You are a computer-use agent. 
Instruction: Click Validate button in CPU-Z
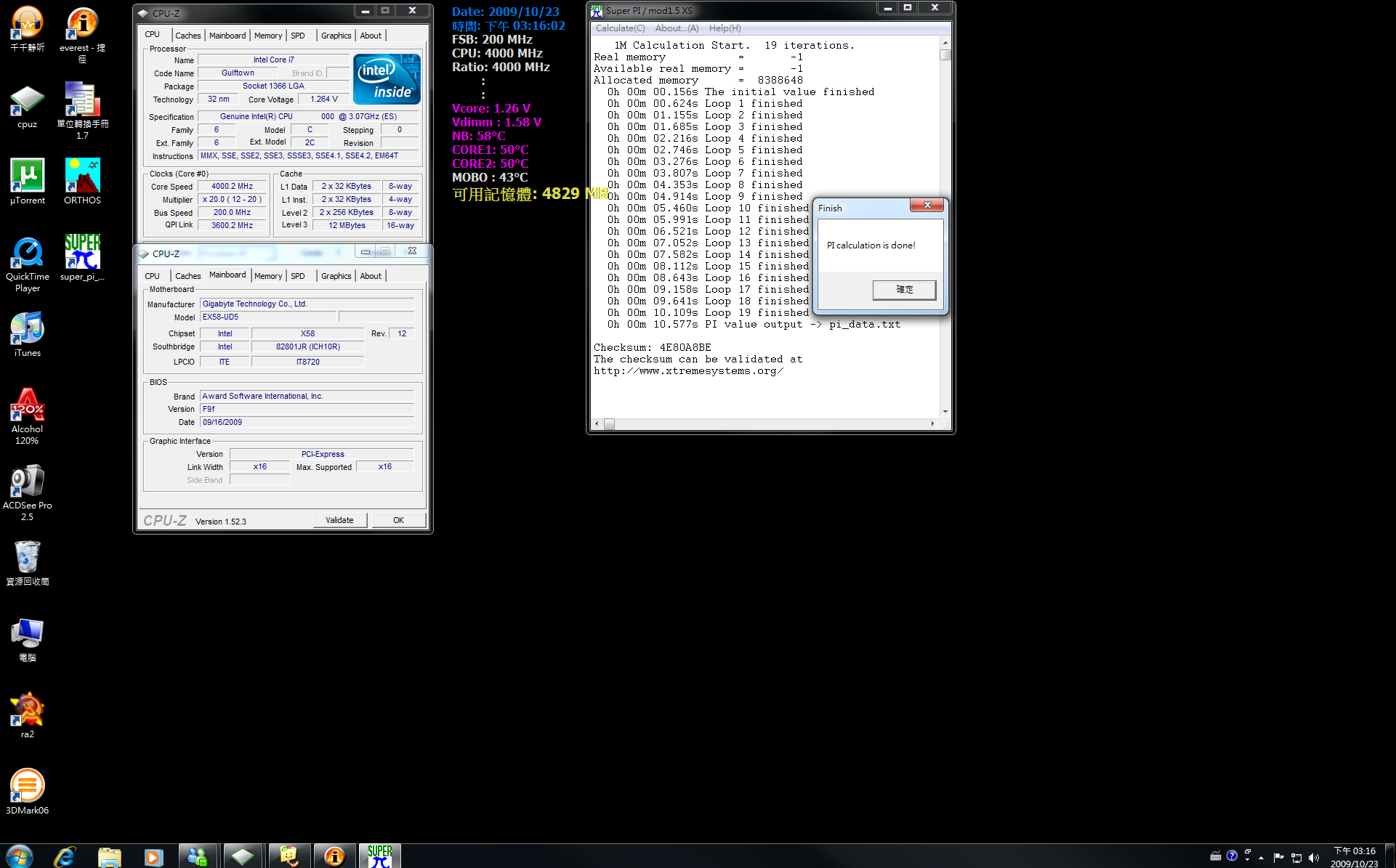click(x=339, y=520)
